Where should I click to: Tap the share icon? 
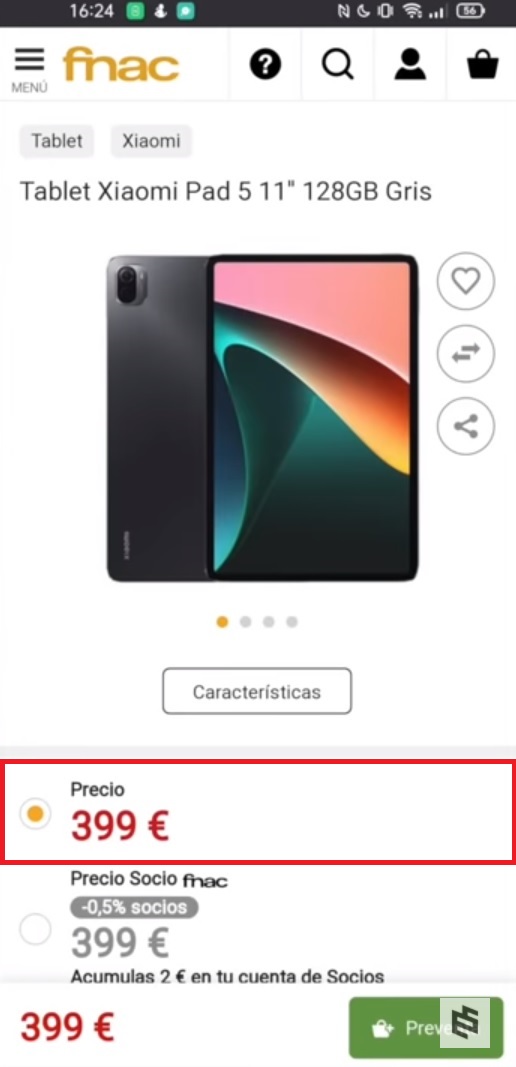point(466,426)
